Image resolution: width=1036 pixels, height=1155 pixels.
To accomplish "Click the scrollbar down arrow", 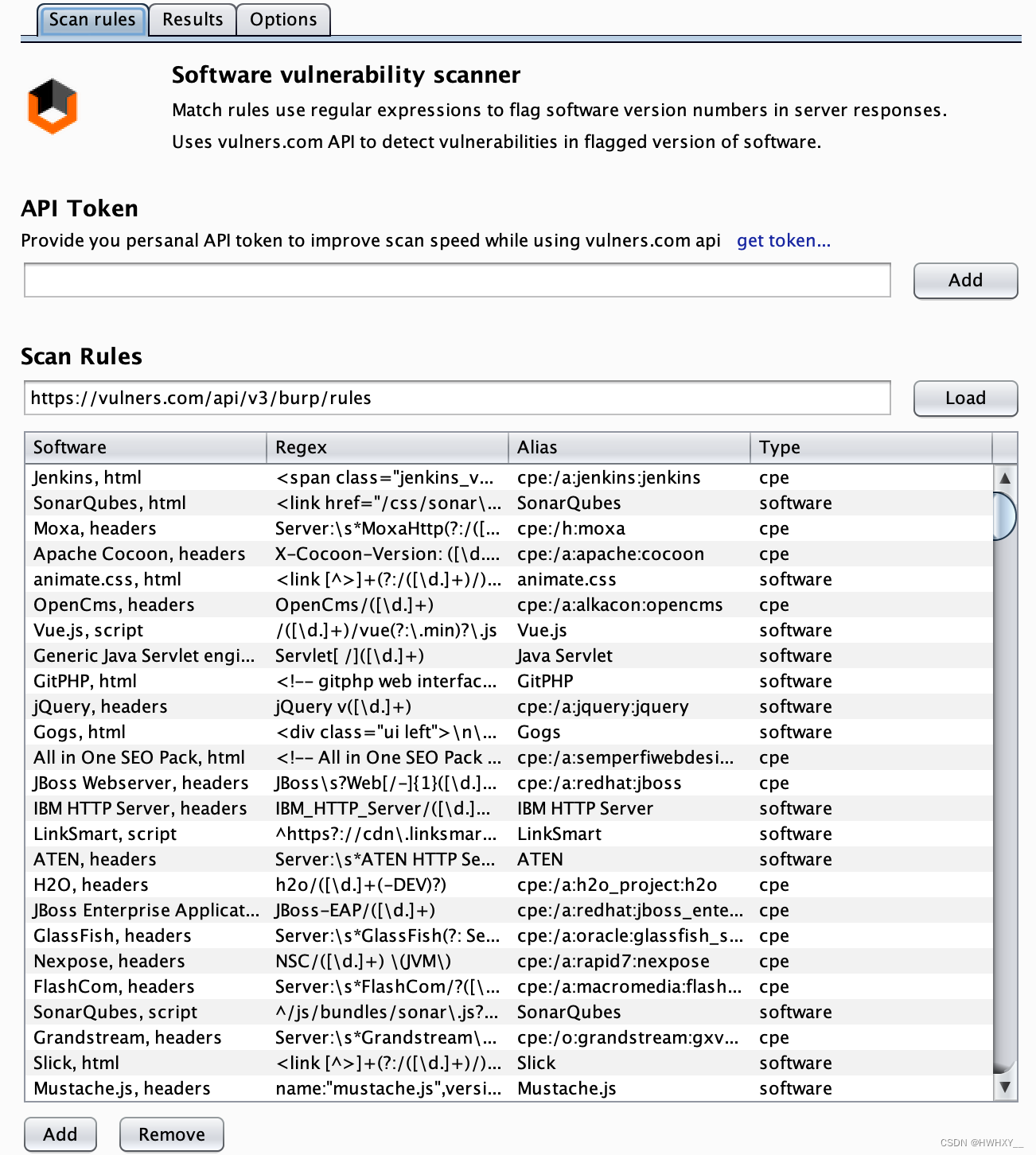I will point(1005,1087).
